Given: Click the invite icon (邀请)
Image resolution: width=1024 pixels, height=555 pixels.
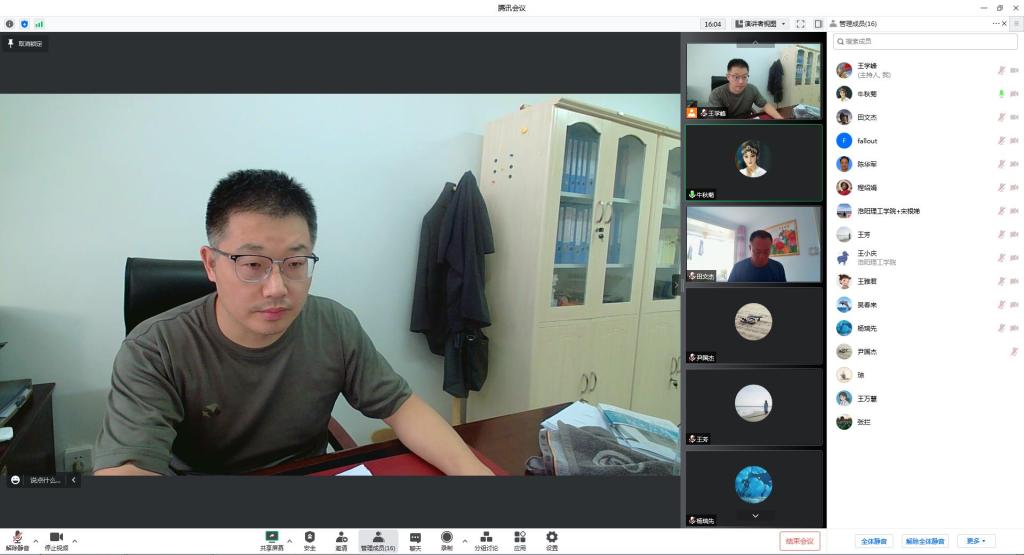Looking at the screenshot, I should pyautogui.click(x=341, y=537).
